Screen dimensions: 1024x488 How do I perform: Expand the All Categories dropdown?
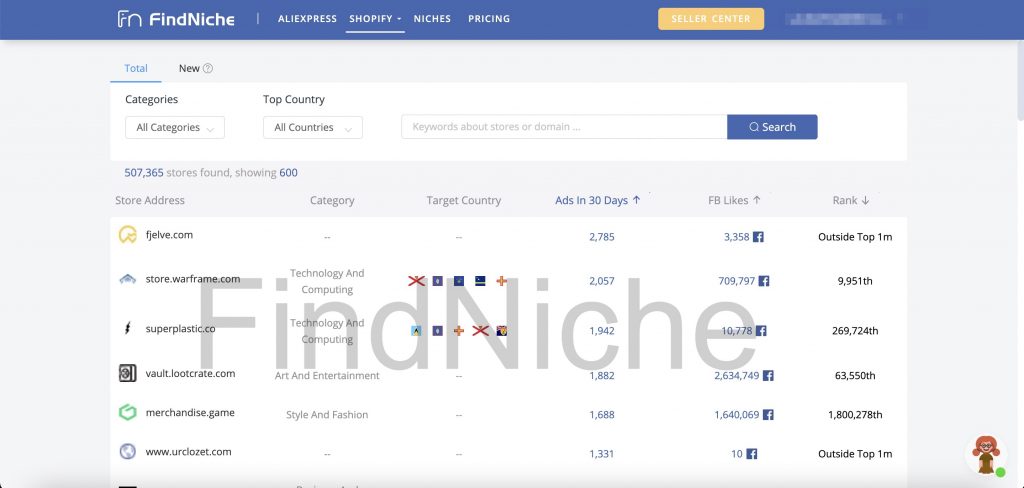(x=174, y=127)
